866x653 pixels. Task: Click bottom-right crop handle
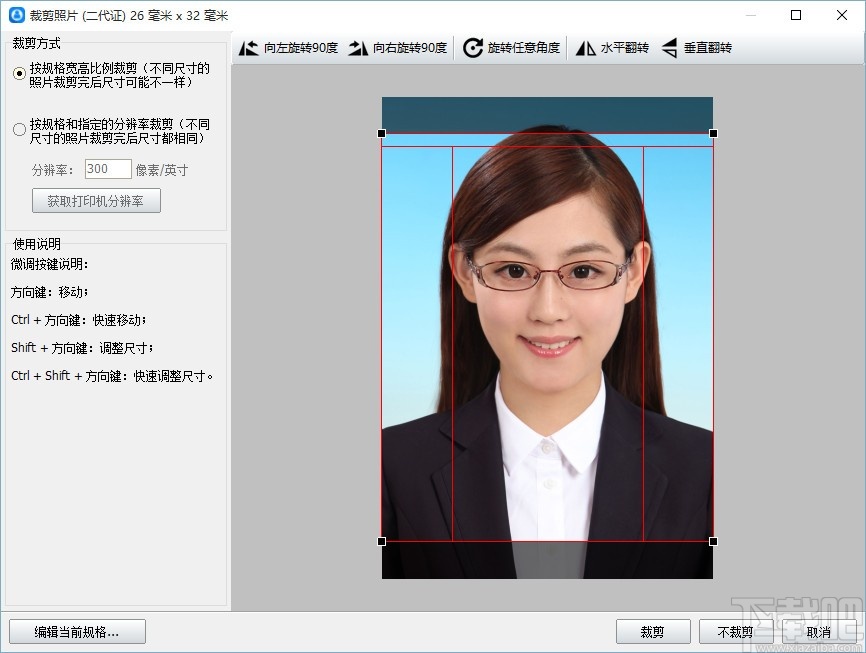click(713, 541)
